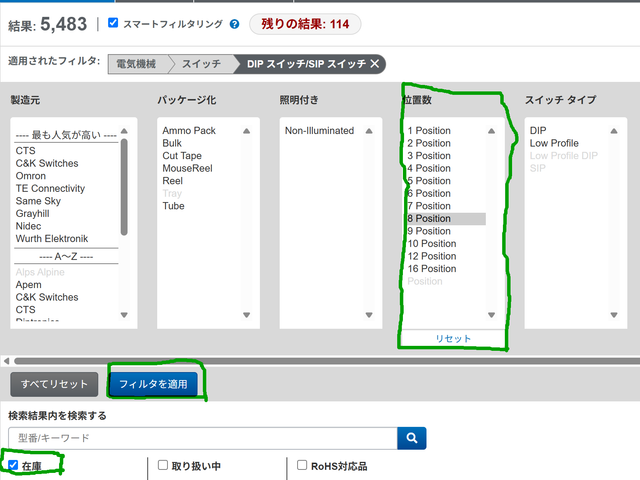Select 16 Position
Viewport: 640px width, 480px height.
coord(432,269)
